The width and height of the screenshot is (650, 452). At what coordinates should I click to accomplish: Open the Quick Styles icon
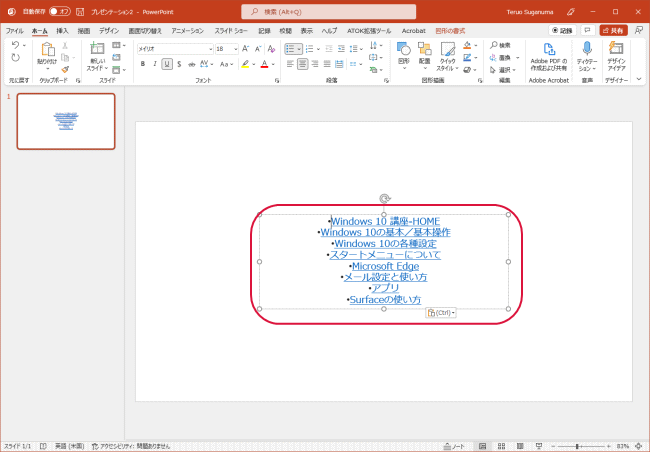(x=447, y=49)
